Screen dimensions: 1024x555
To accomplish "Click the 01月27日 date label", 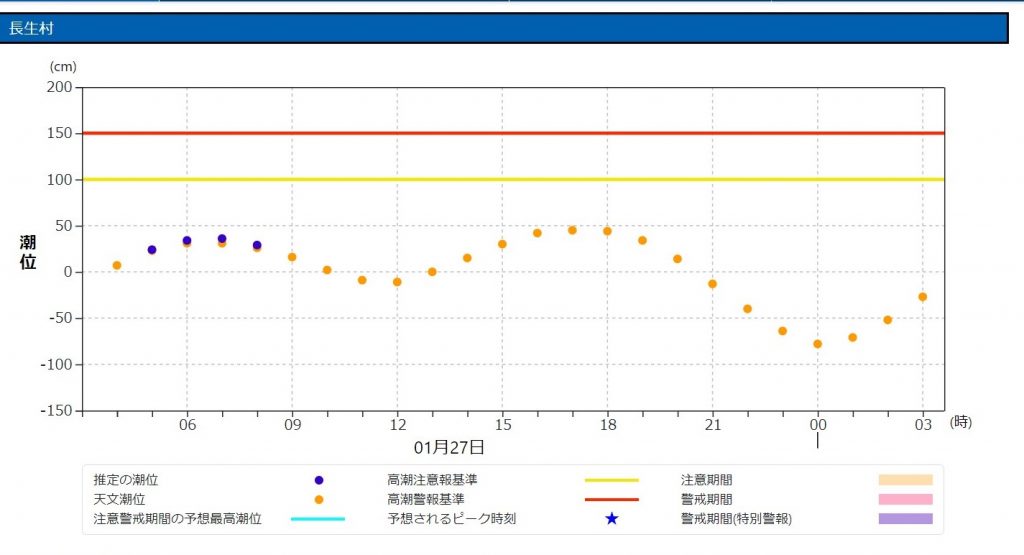I will coord(449,448).
